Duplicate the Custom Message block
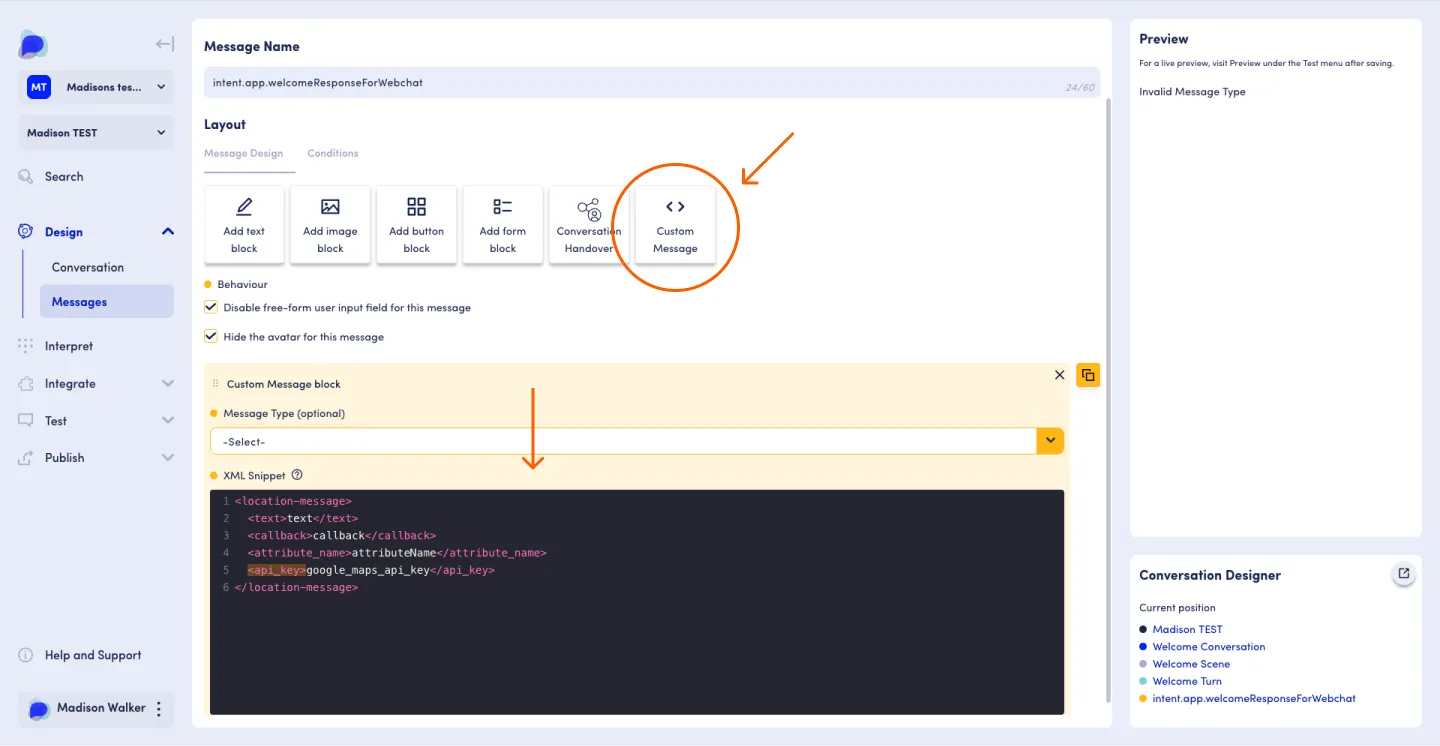 (1088, 375)
